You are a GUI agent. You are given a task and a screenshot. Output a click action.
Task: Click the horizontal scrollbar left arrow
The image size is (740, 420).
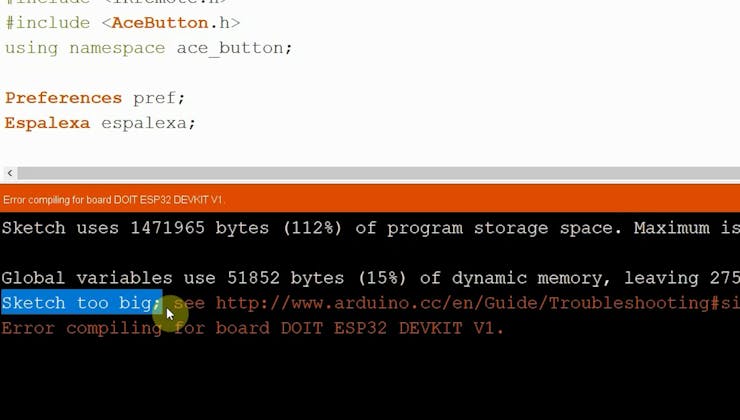point(9,173)
